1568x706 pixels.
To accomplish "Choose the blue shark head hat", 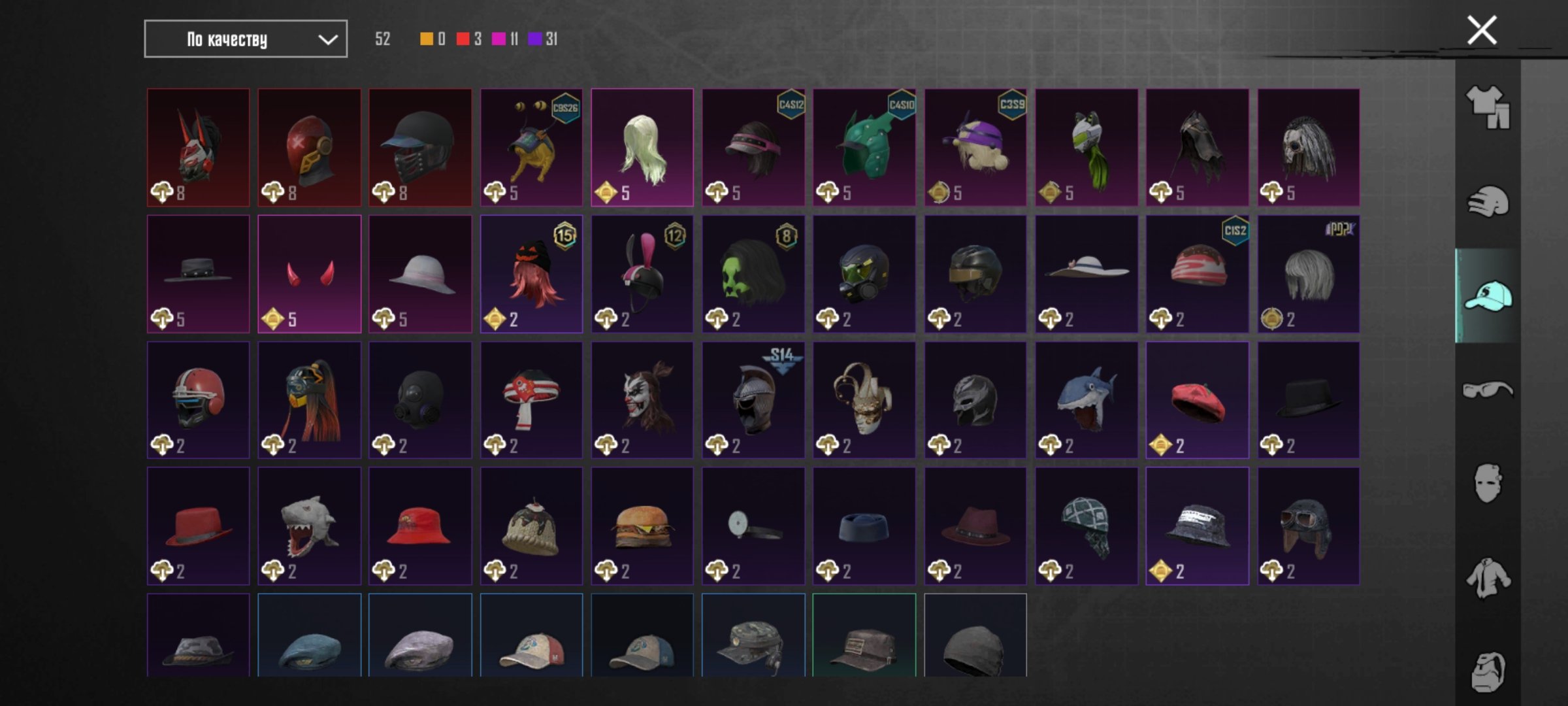I will [x=1086, y=399].
